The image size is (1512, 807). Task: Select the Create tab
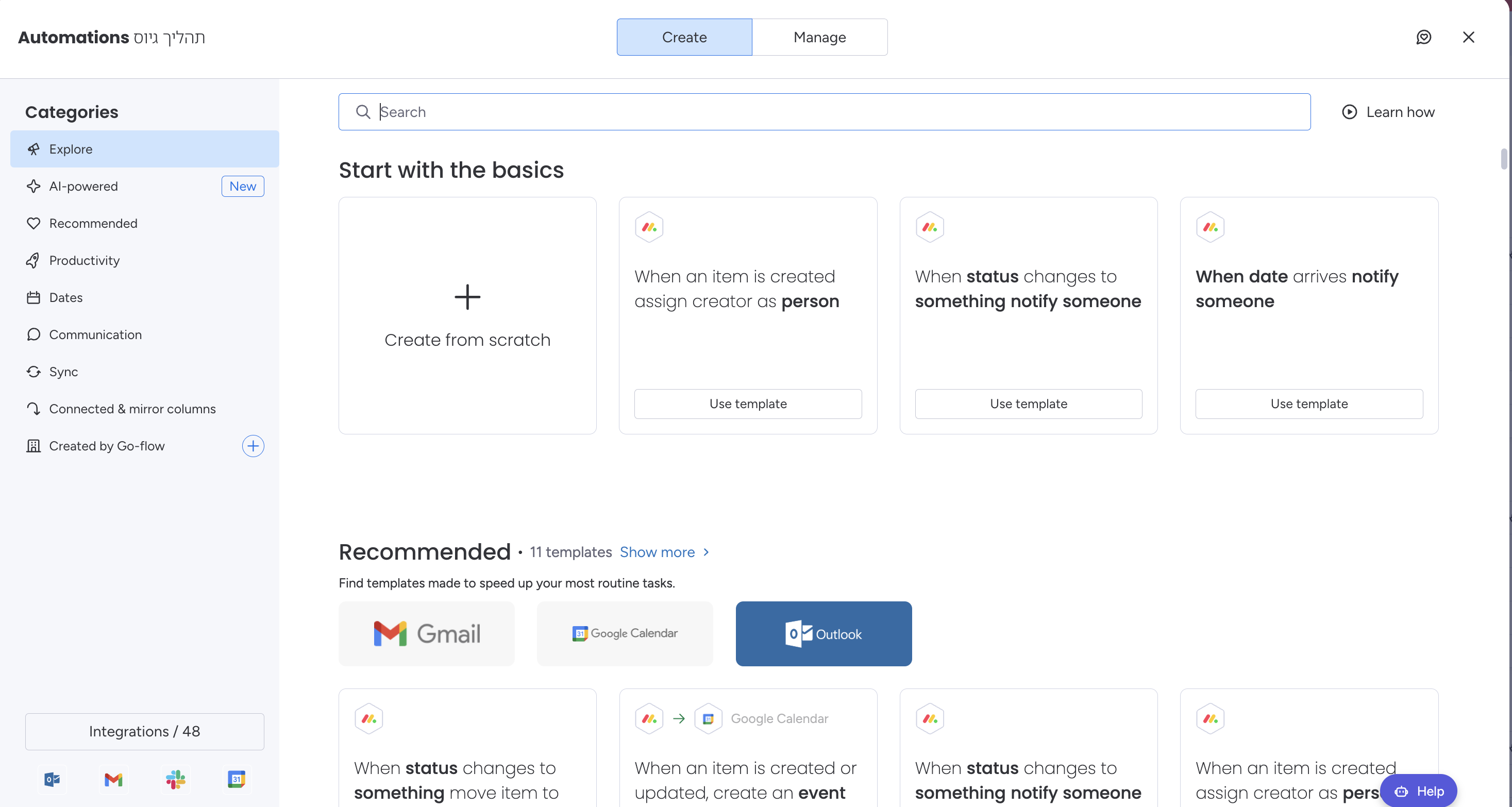[x=684, y=37]
